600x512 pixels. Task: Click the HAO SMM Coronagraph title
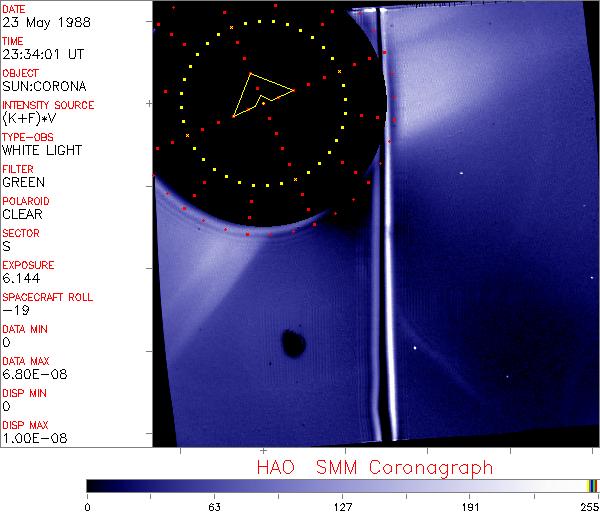[x=373, y=467]
